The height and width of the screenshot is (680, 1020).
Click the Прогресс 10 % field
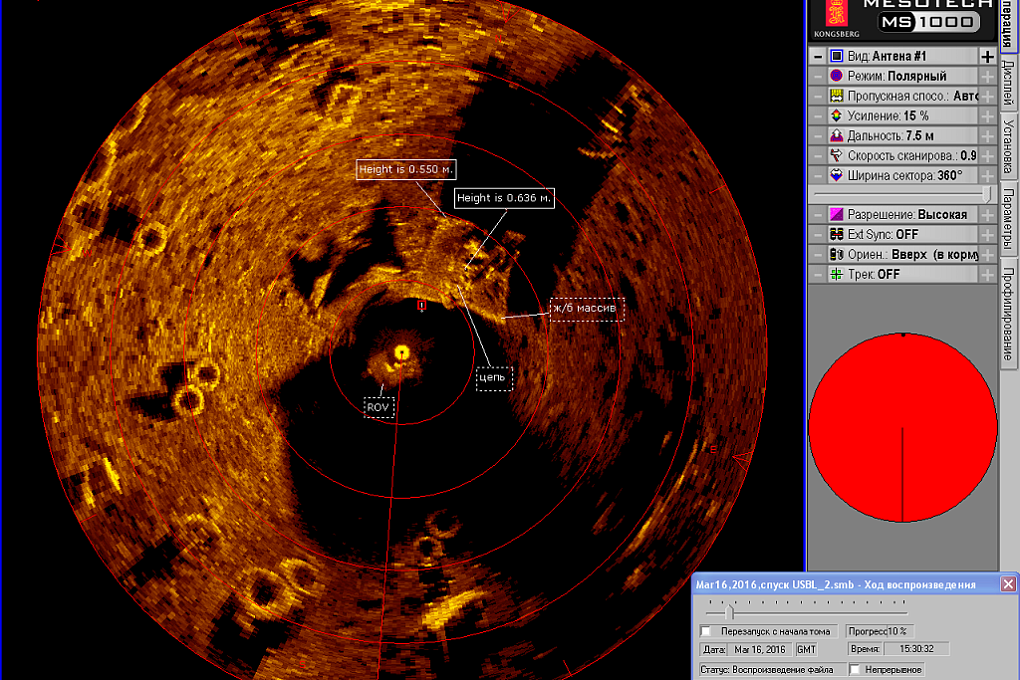pos(881,631)
